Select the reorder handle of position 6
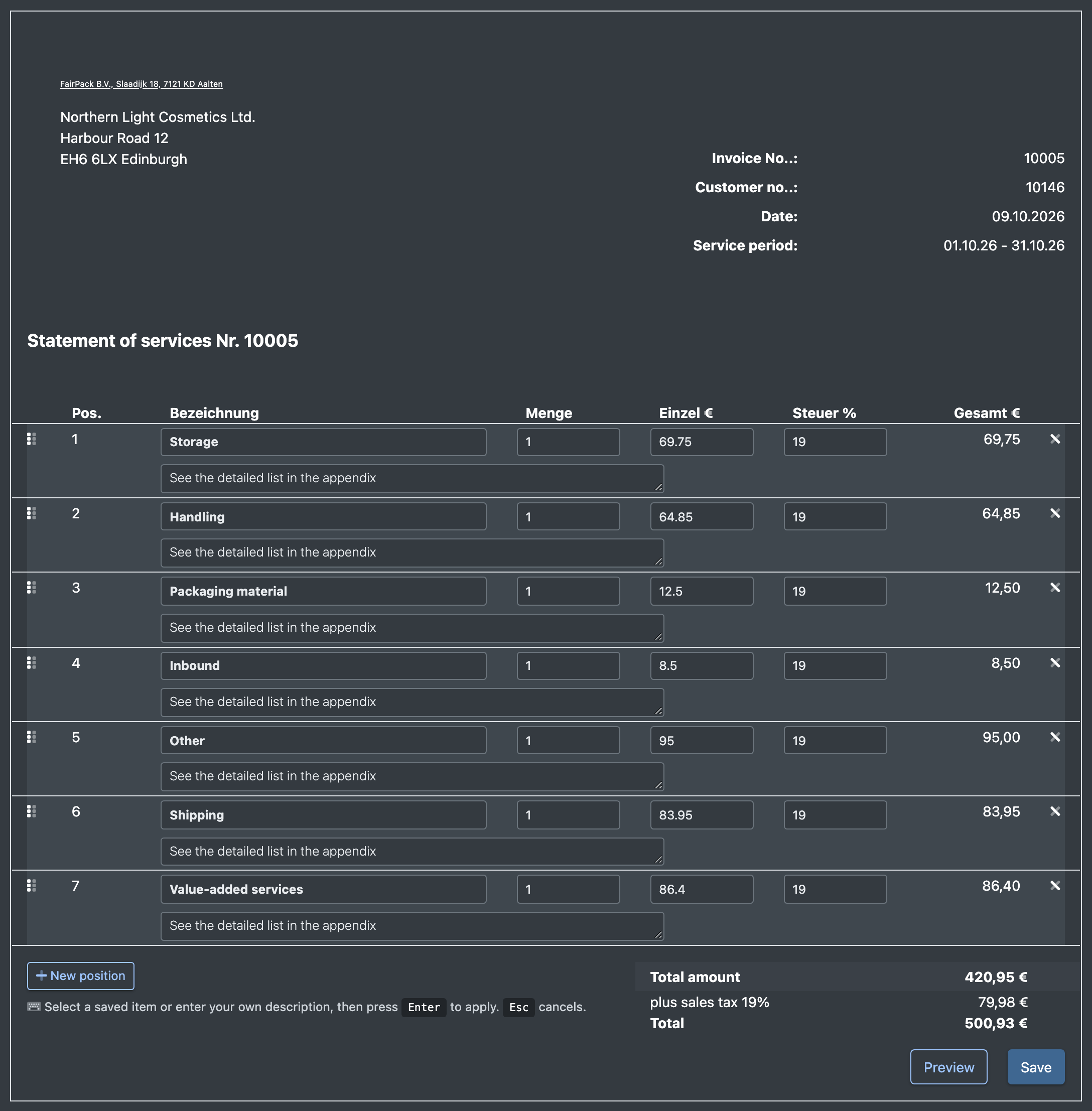Screen dimensions: 1092x1111 32,811
